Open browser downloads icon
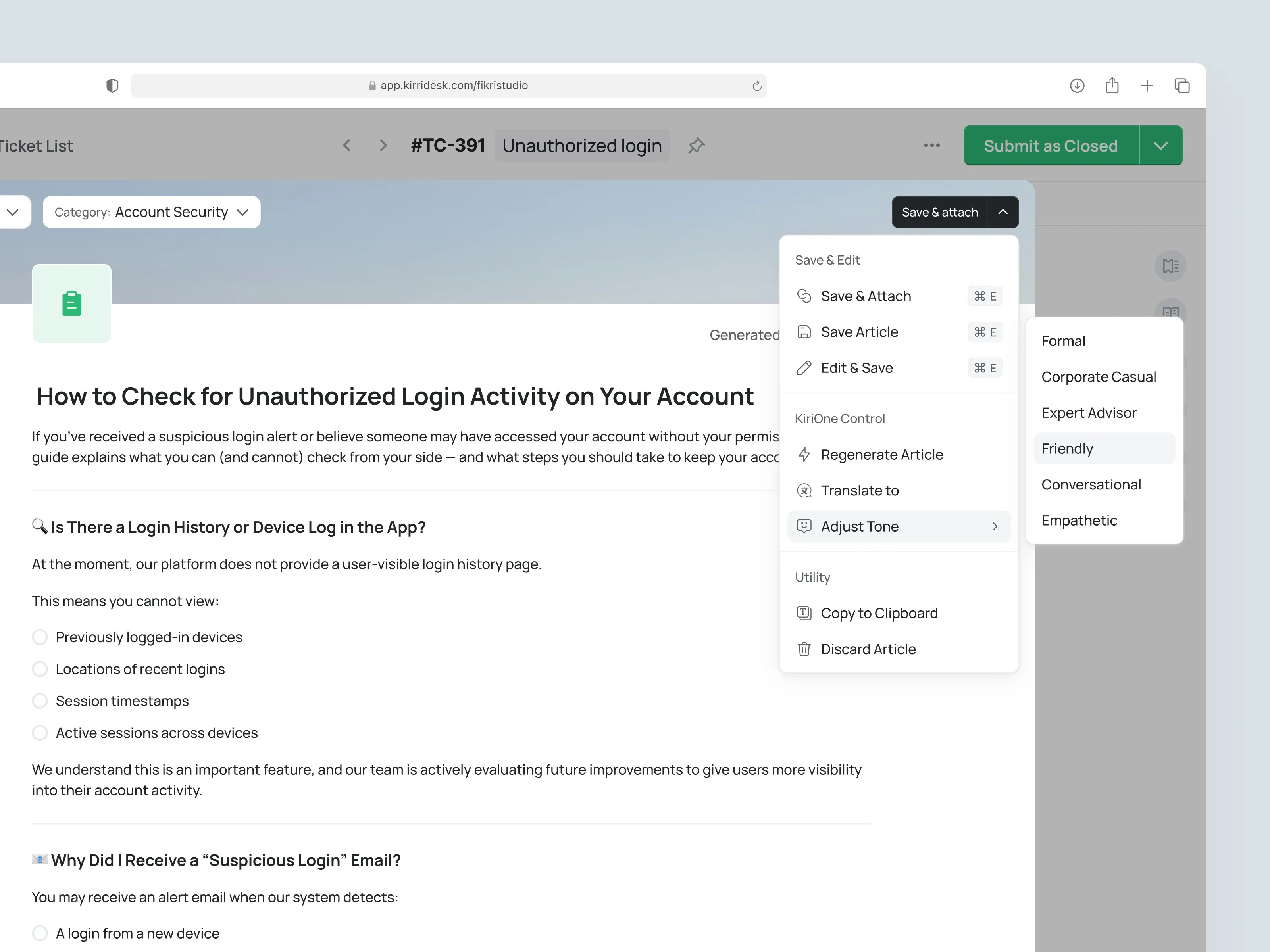The height and width of the screenshot is (952, 1270). point(1077,86)
